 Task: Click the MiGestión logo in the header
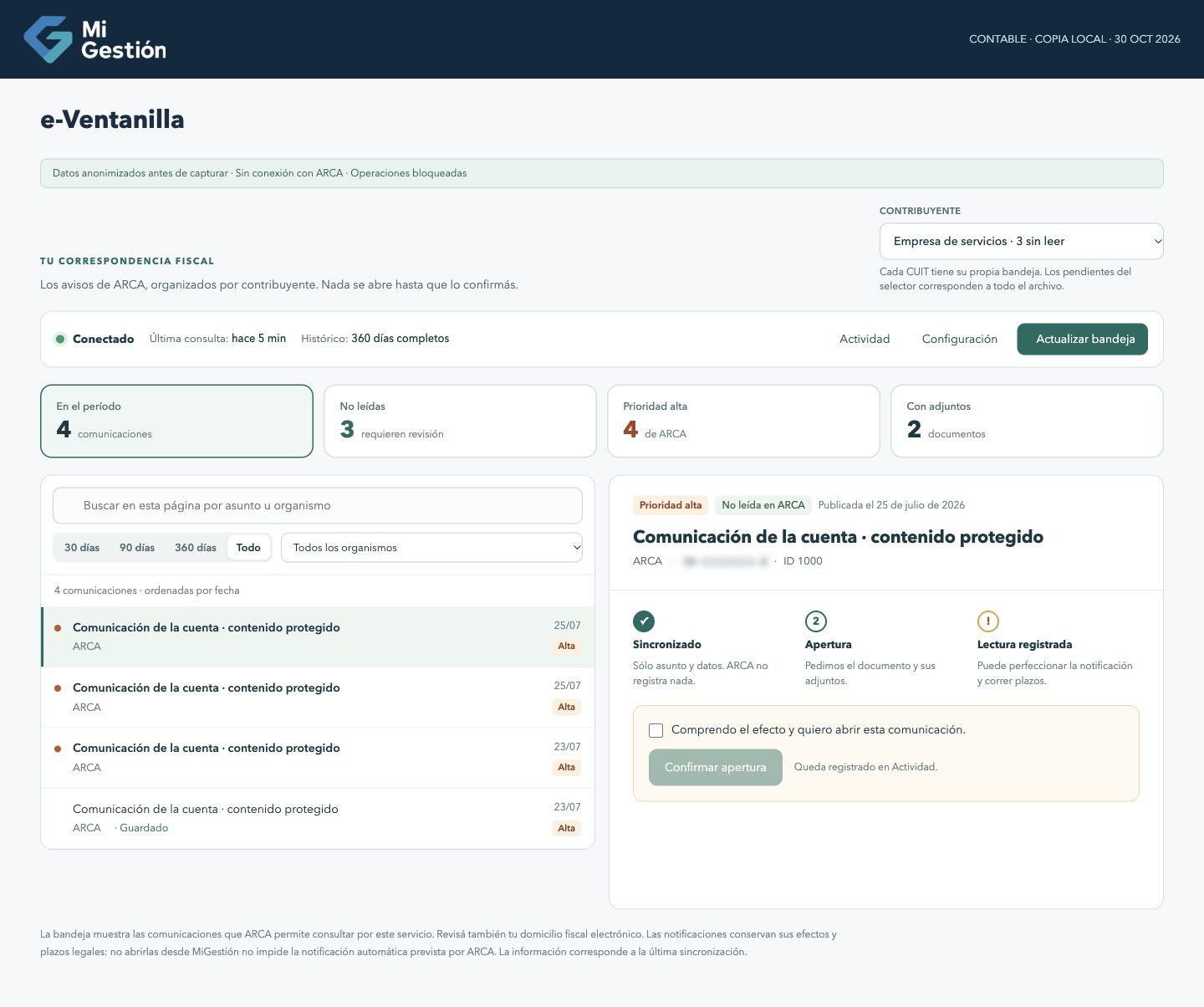point(94,39)
